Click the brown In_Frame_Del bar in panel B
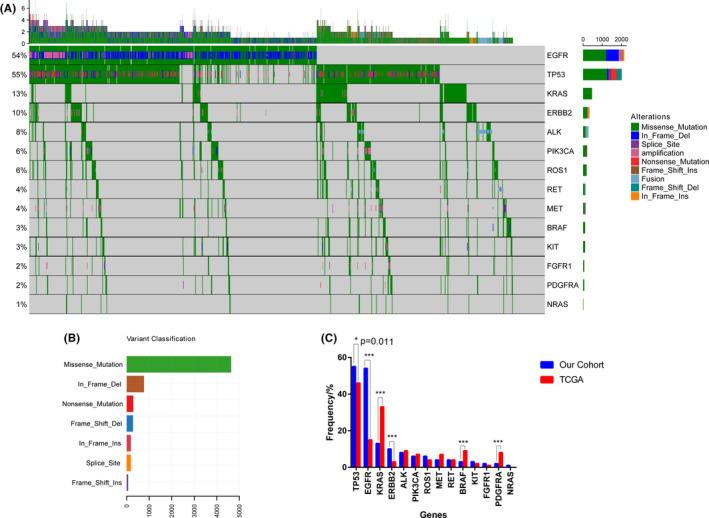Image resolution: width=709 pixels, height=518 pixels. pos(135,384)
